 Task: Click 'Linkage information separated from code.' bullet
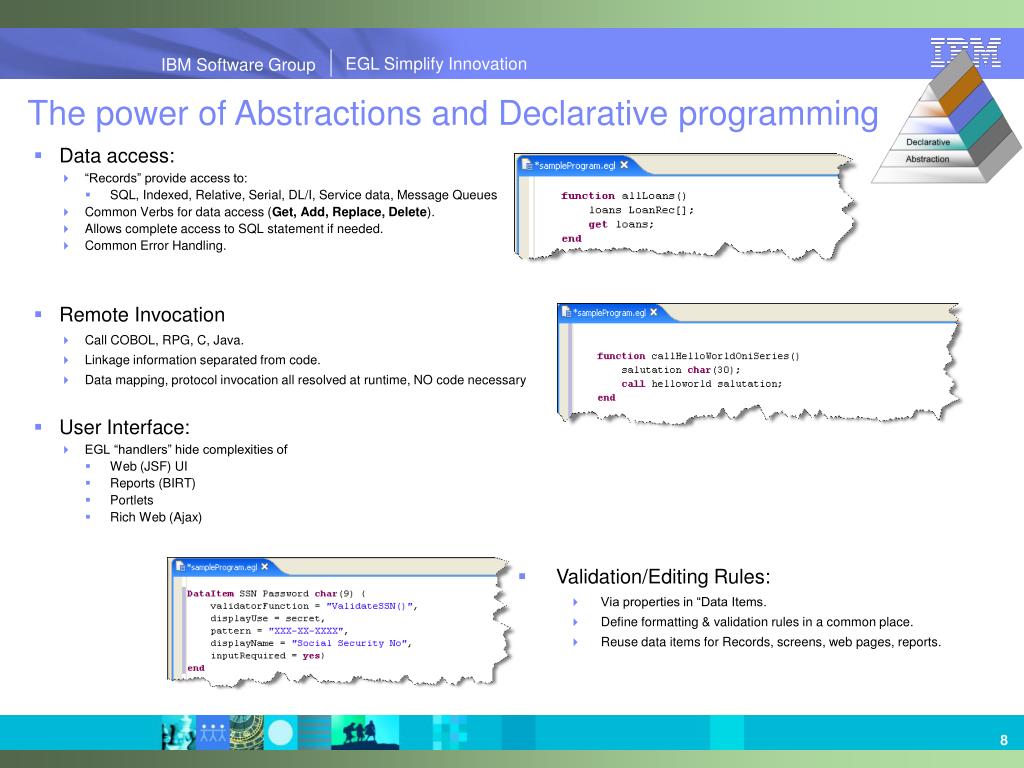(x=202, y=360)
